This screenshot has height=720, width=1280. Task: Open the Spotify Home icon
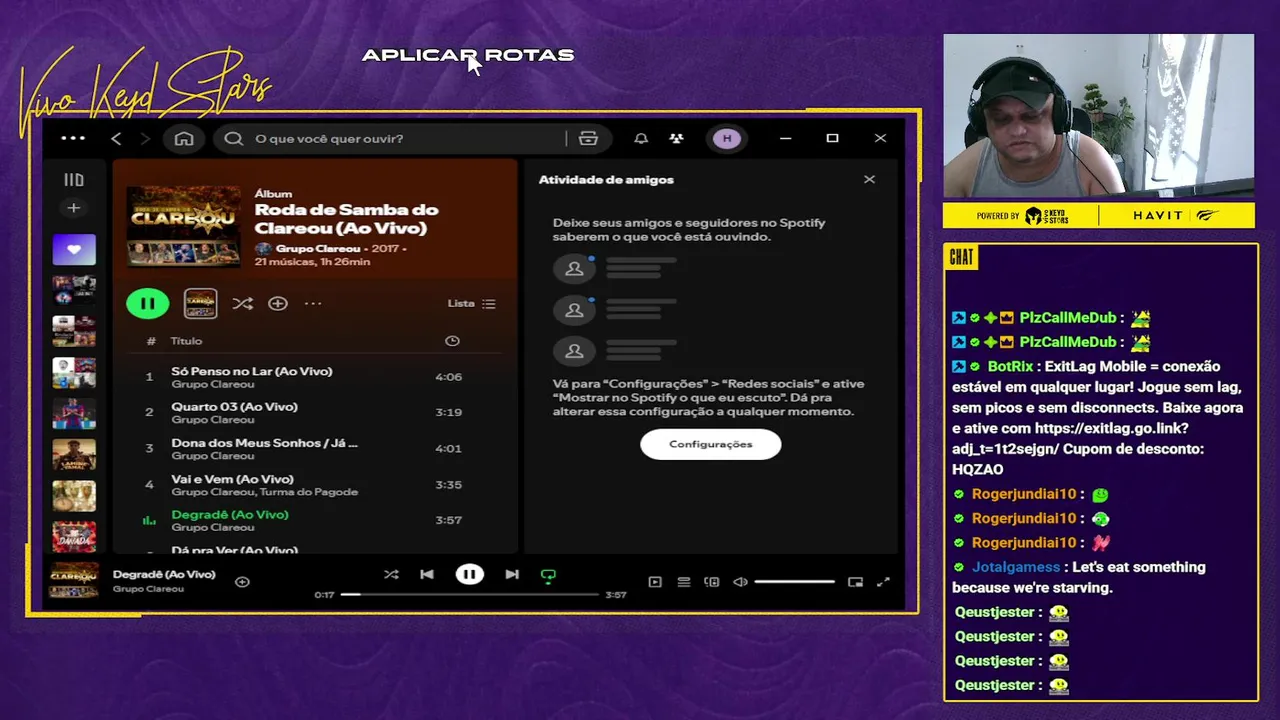click(184, 139)
